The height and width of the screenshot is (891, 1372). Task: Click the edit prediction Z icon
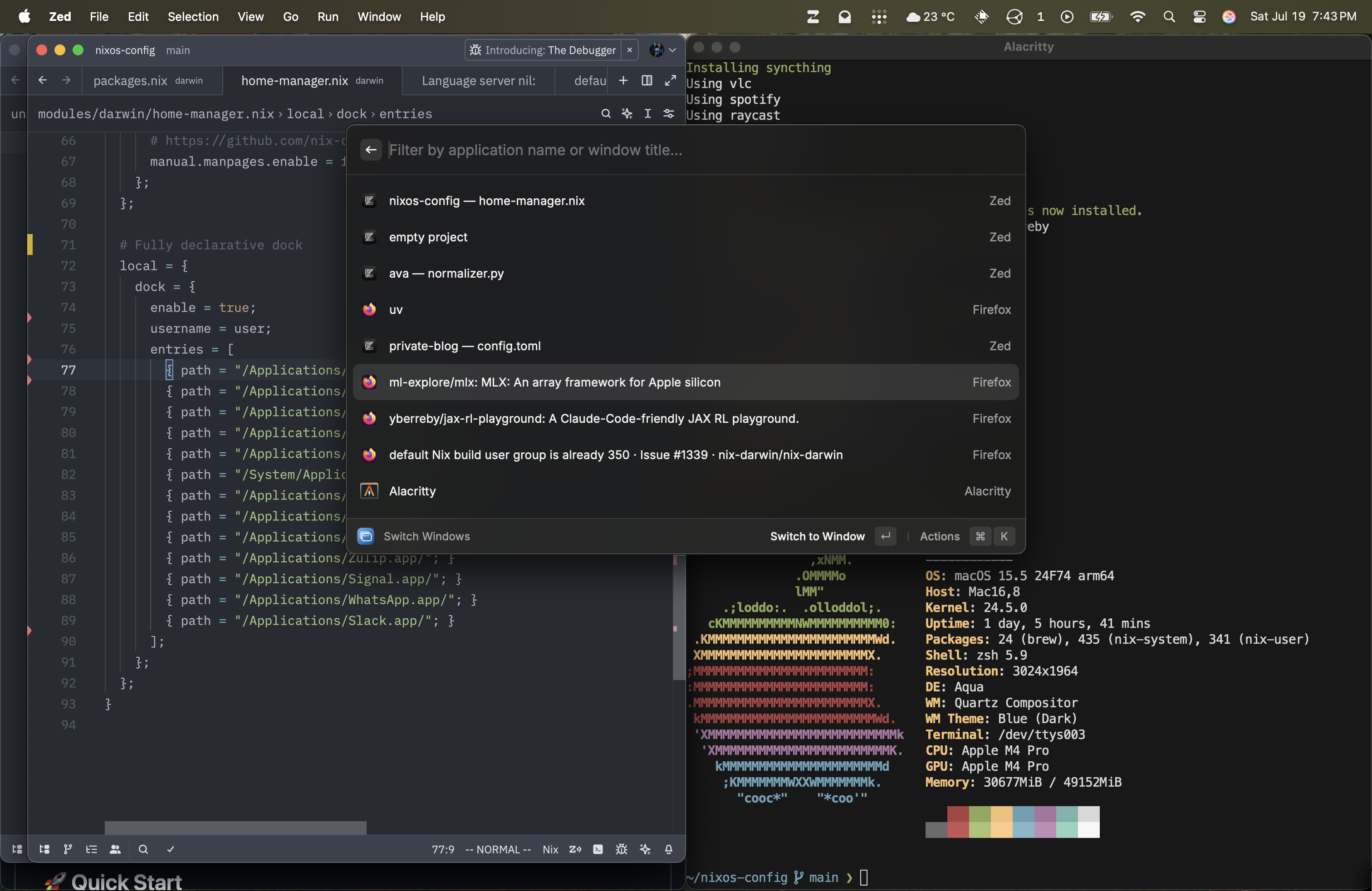[x=575, y=849]
